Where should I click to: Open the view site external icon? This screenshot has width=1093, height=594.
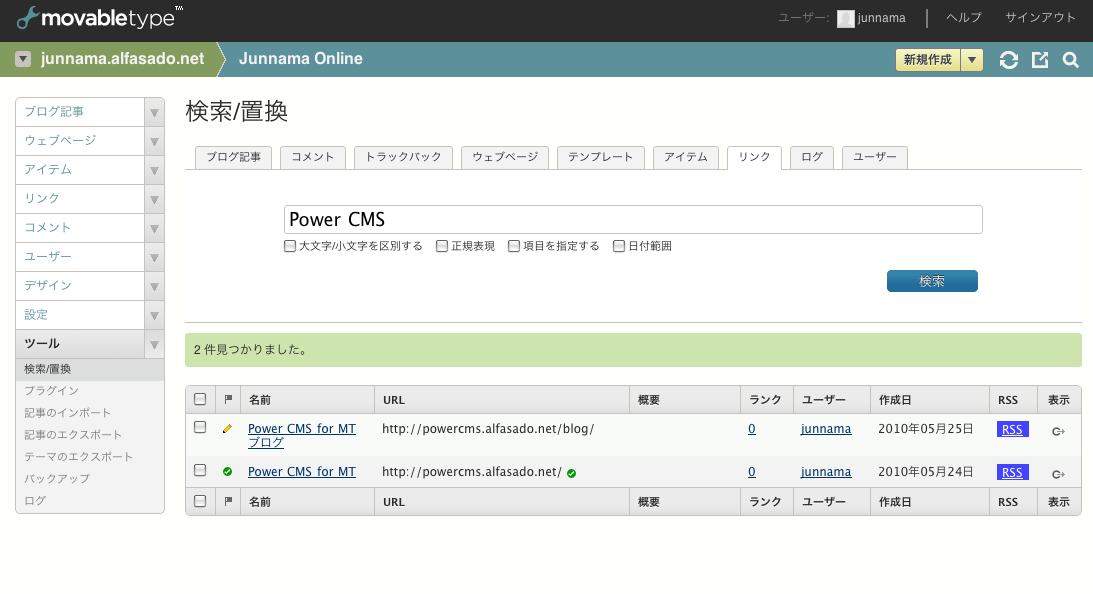pos(1040,60)
